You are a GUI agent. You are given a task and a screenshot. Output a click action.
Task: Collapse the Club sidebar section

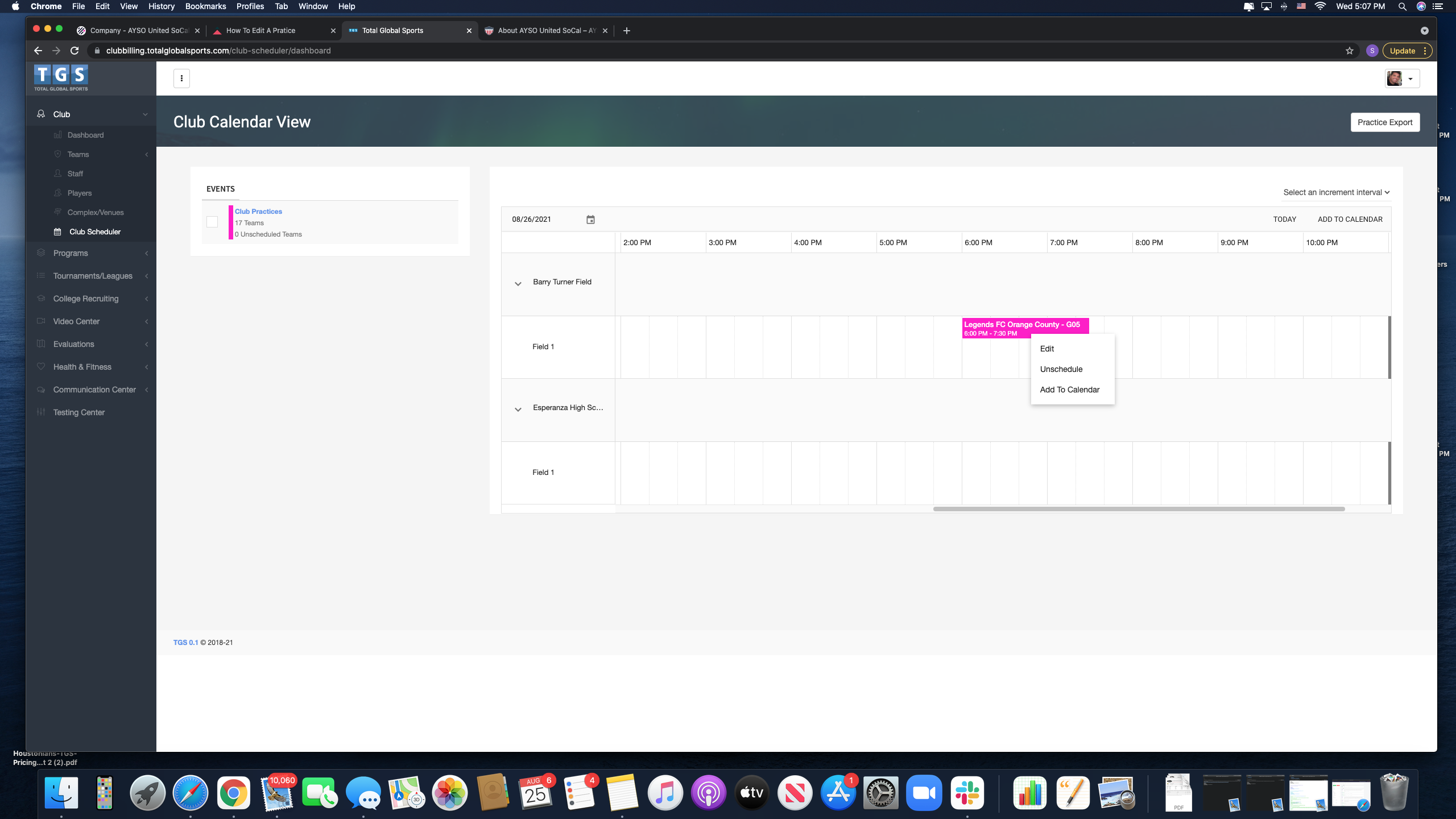pos(91,114)
